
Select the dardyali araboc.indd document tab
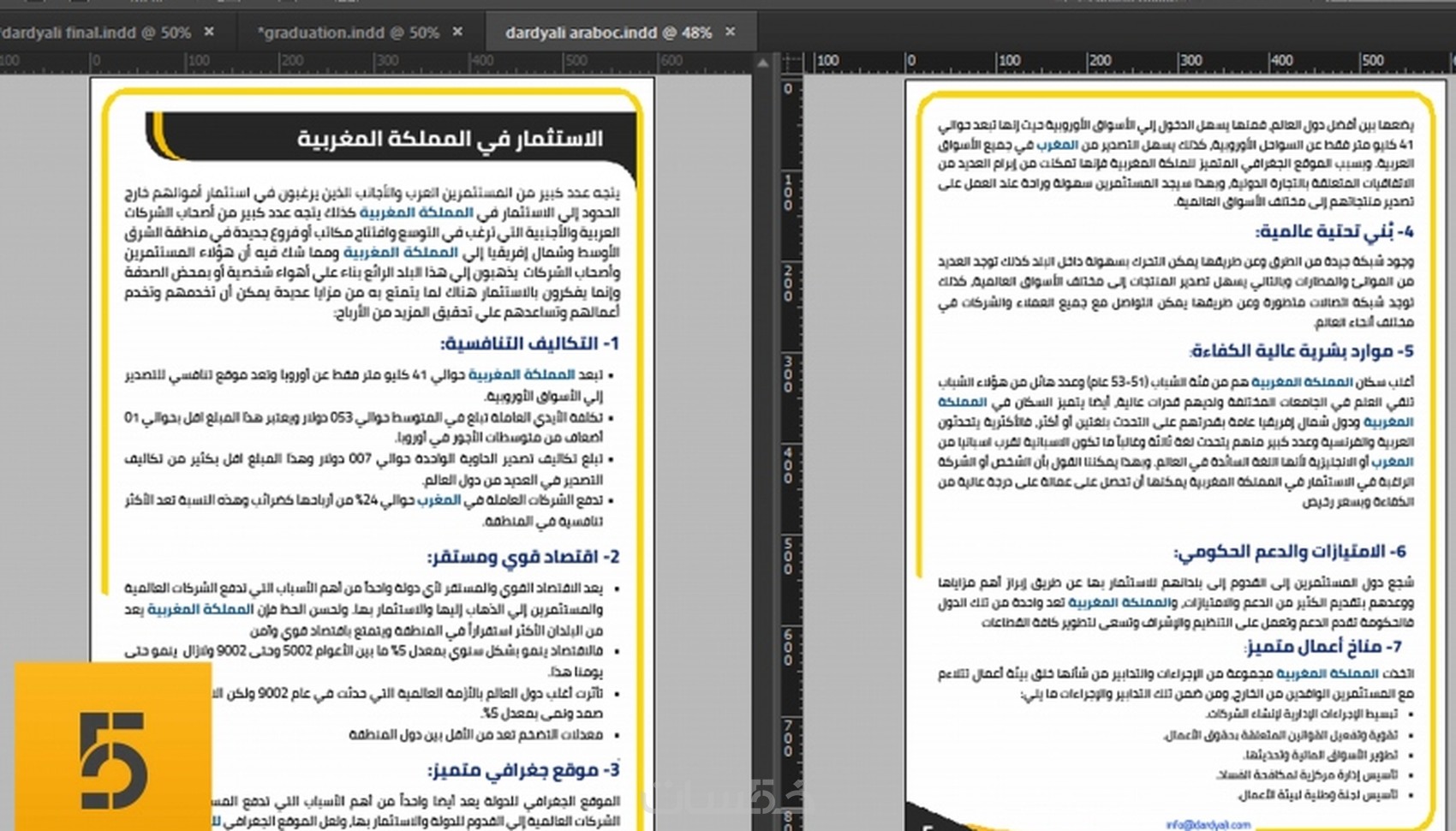click(608, 33)
